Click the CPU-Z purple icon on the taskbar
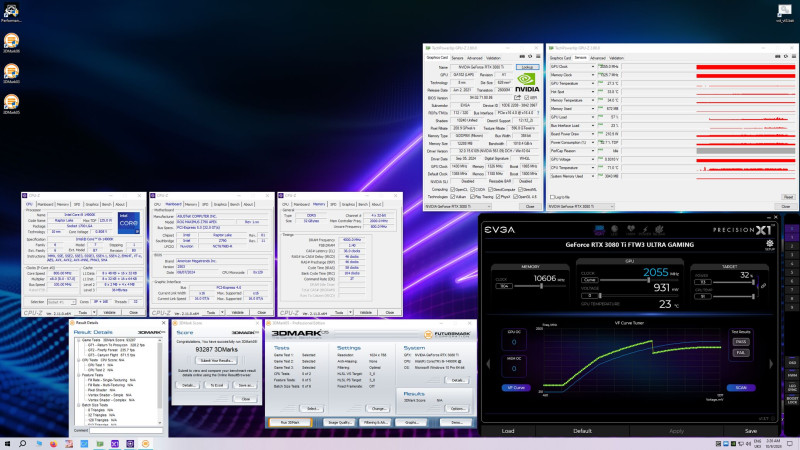 [x=130, y=444]
